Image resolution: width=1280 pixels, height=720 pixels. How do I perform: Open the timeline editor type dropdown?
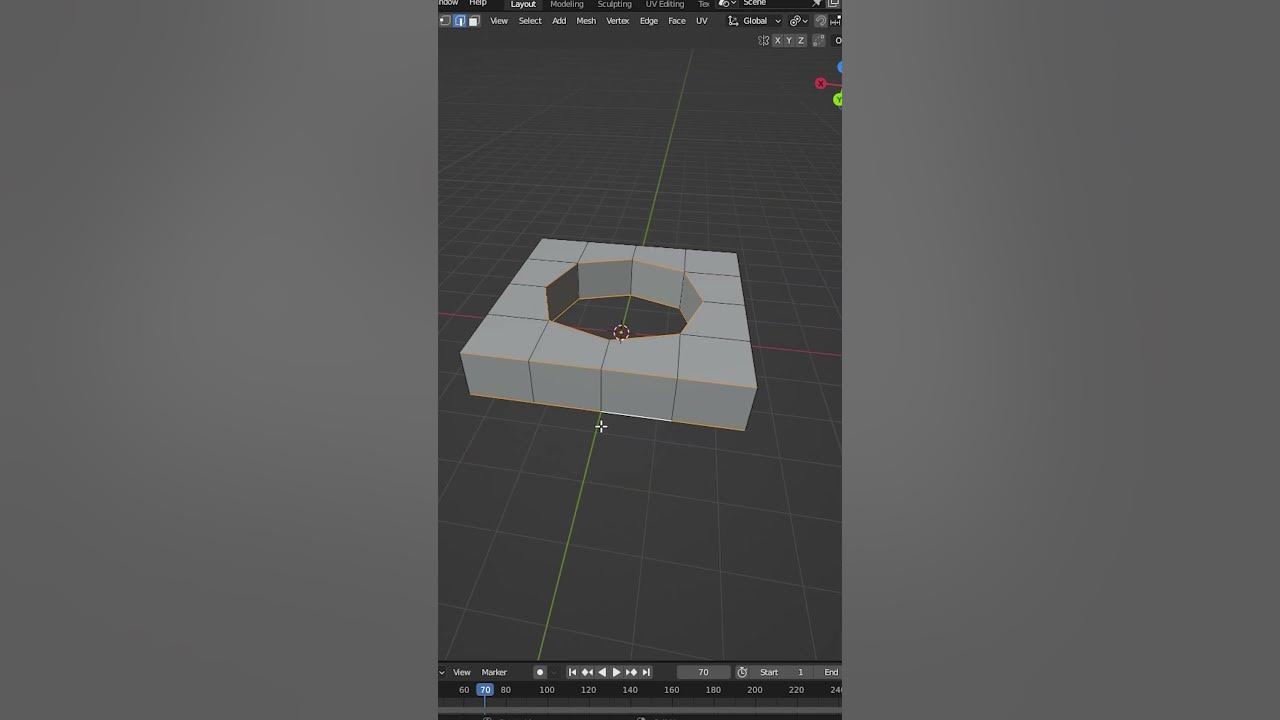[441, 672]
